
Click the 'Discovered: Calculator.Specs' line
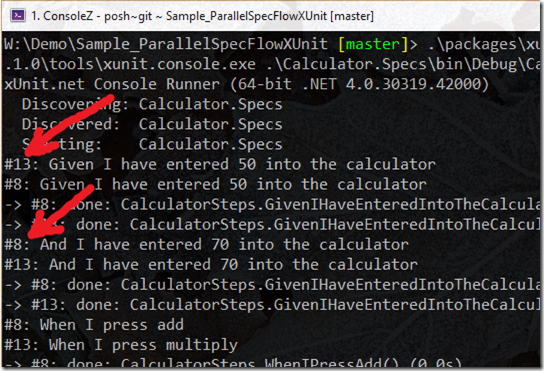pyautogui.click(x=152, y=124)
